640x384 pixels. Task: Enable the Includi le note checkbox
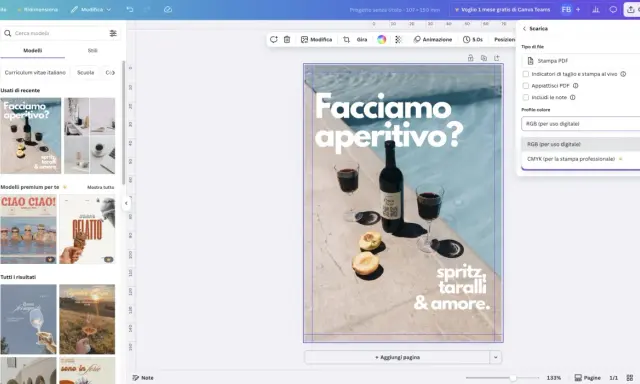tap(526, 98)
